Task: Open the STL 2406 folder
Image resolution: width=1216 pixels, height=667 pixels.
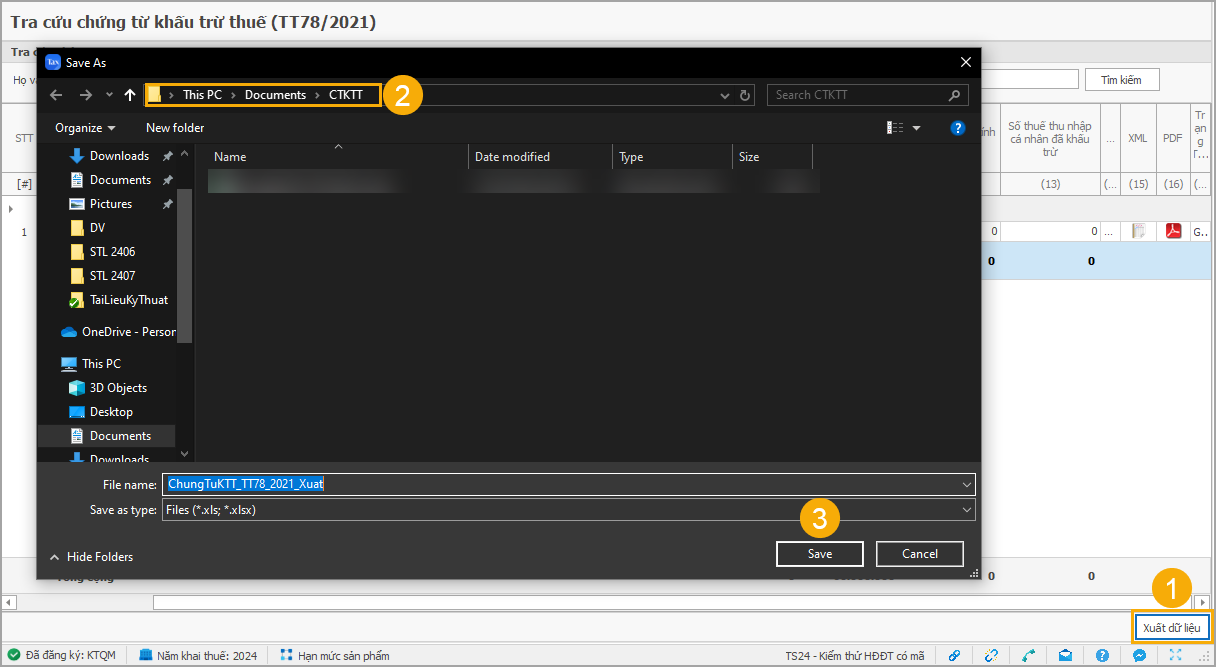Action: point(112,252)
